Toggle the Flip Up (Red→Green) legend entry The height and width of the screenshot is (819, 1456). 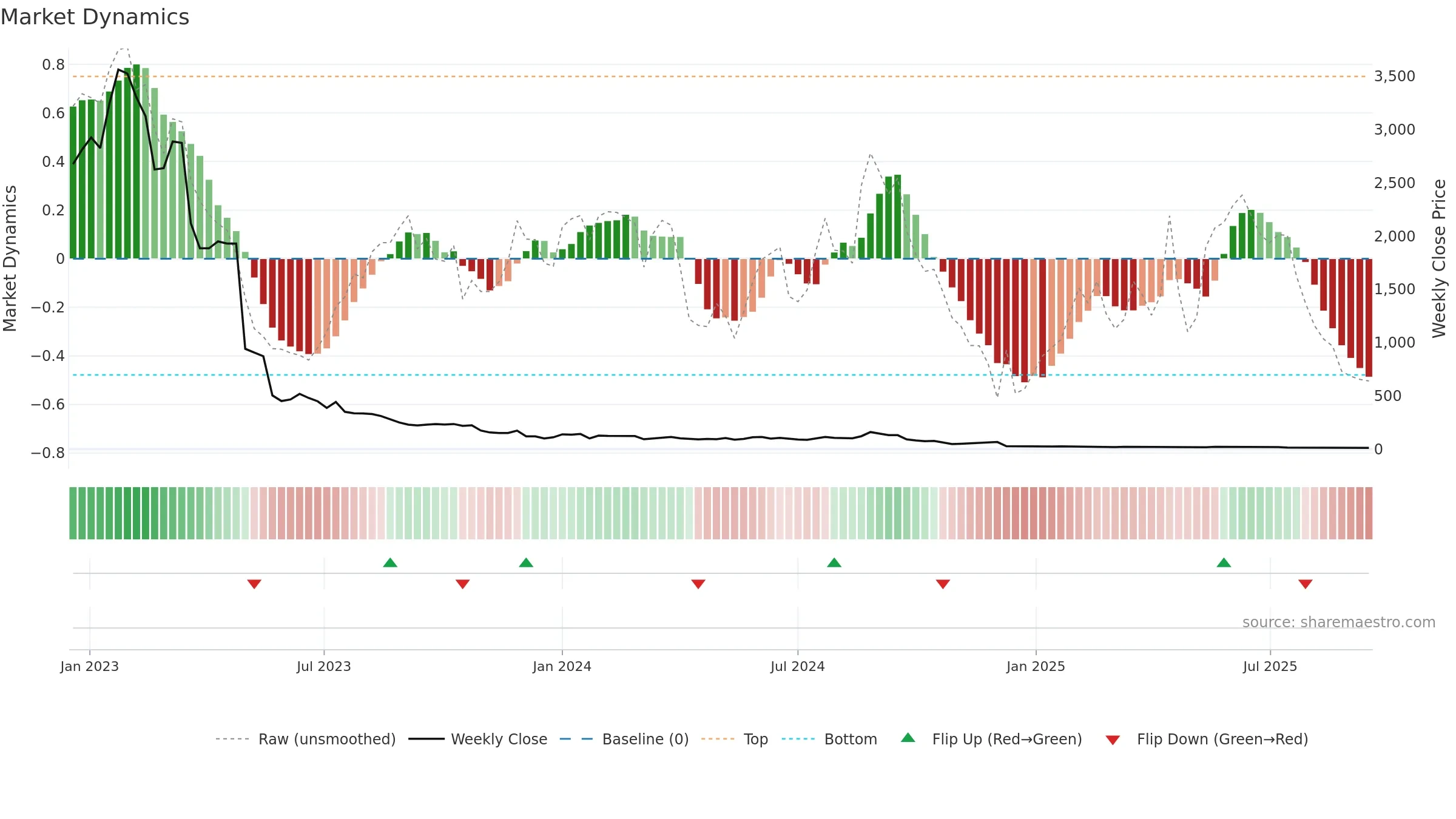991,739
